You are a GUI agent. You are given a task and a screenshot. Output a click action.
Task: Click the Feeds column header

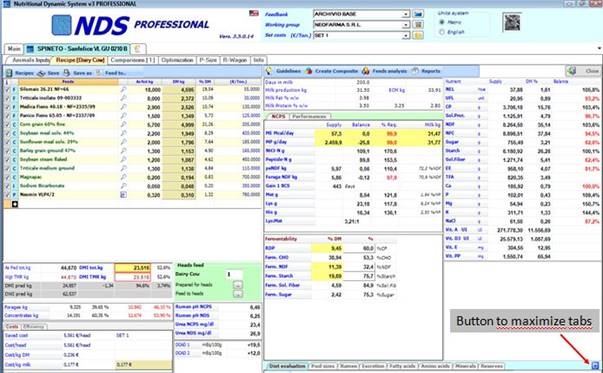tap(68, 82)
